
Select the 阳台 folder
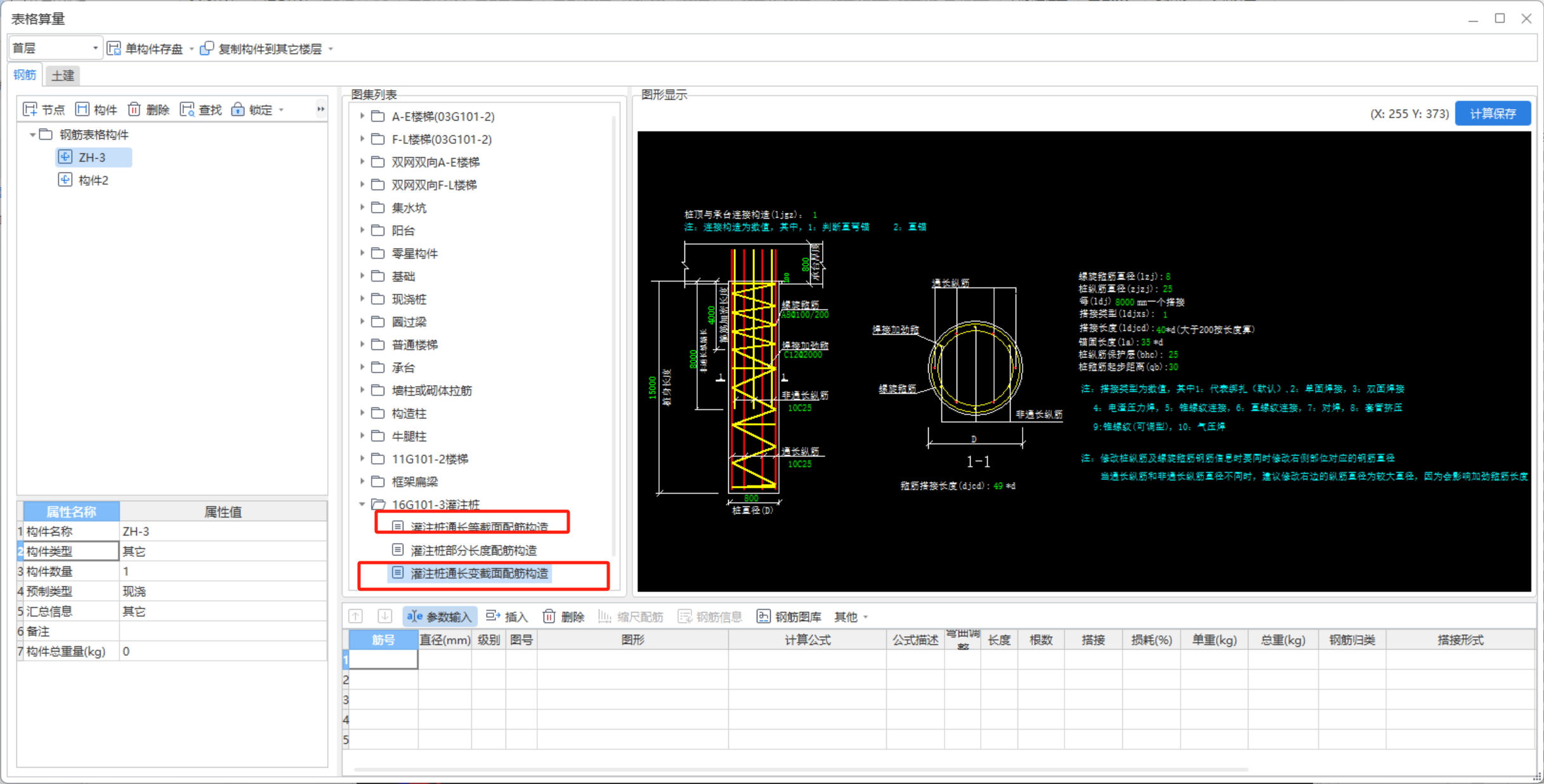point(403,230)
